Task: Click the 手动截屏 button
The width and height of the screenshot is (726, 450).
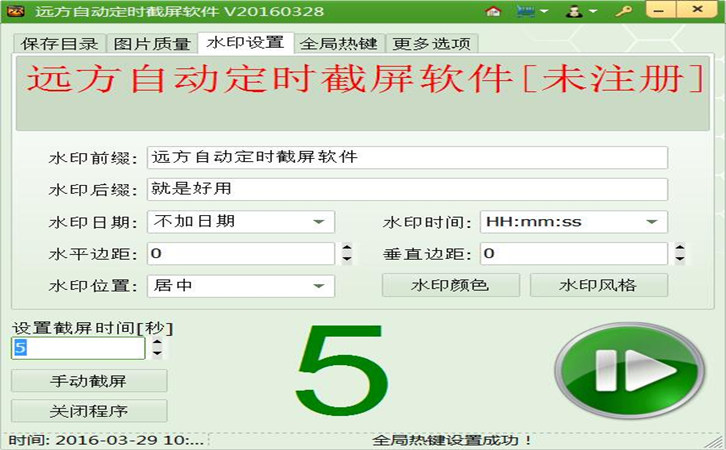Action: pyautogui.click(x=89, y=381)
